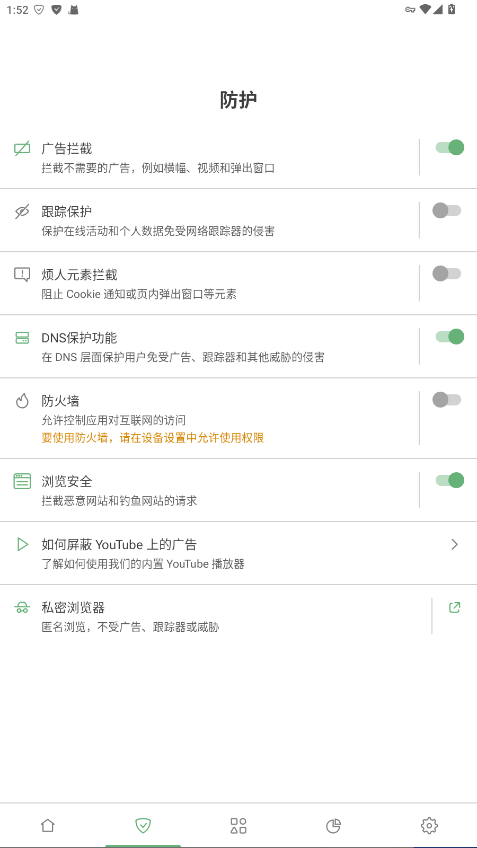Tap the firewall flame icon
This screenshot has width=477, height=848.
[x=22, y=401]
